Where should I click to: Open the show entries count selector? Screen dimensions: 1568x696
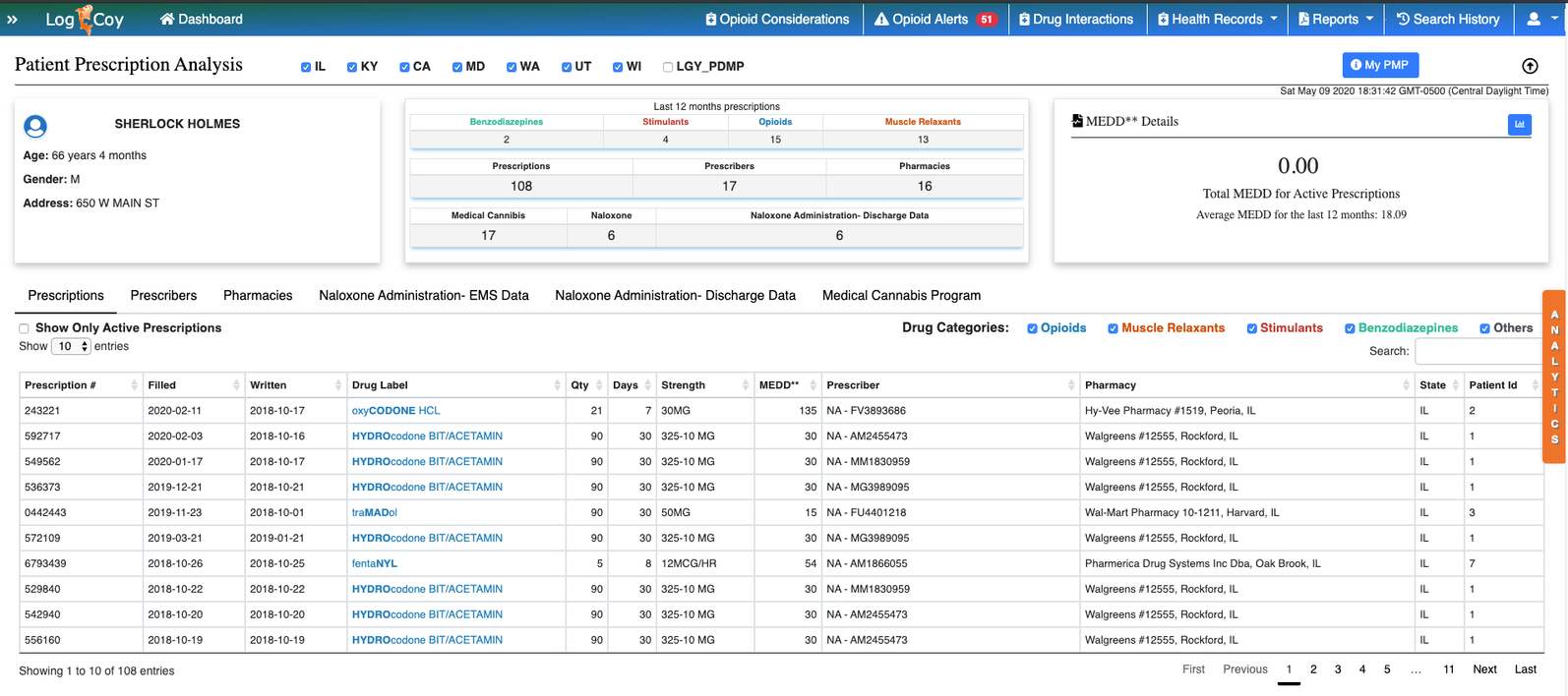(71, 346)
